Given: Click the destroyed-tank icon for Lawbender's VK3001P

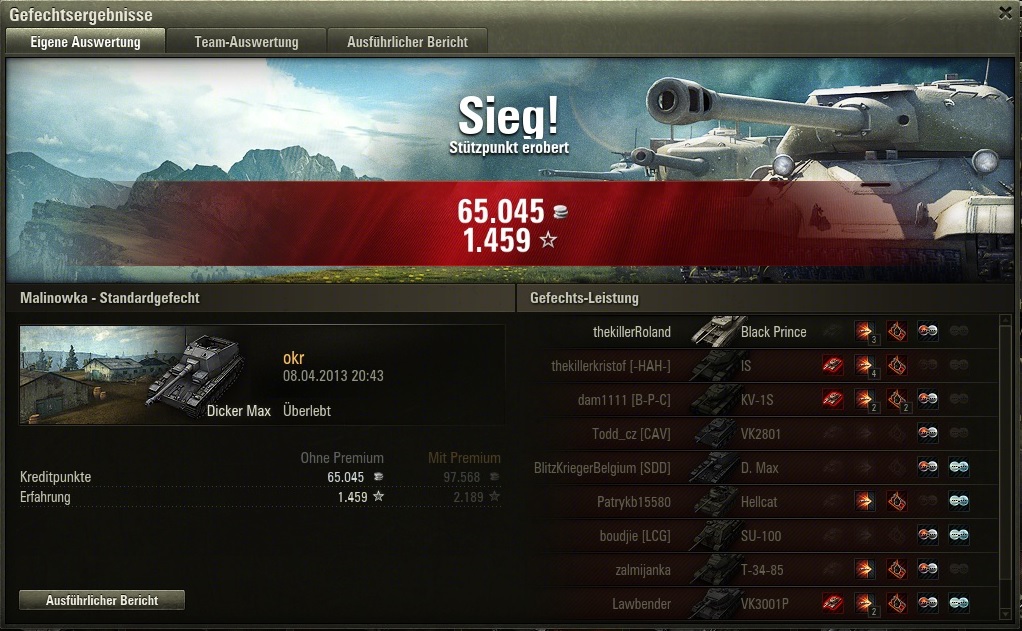Looking at the screenshot, I should click(832, 603).
